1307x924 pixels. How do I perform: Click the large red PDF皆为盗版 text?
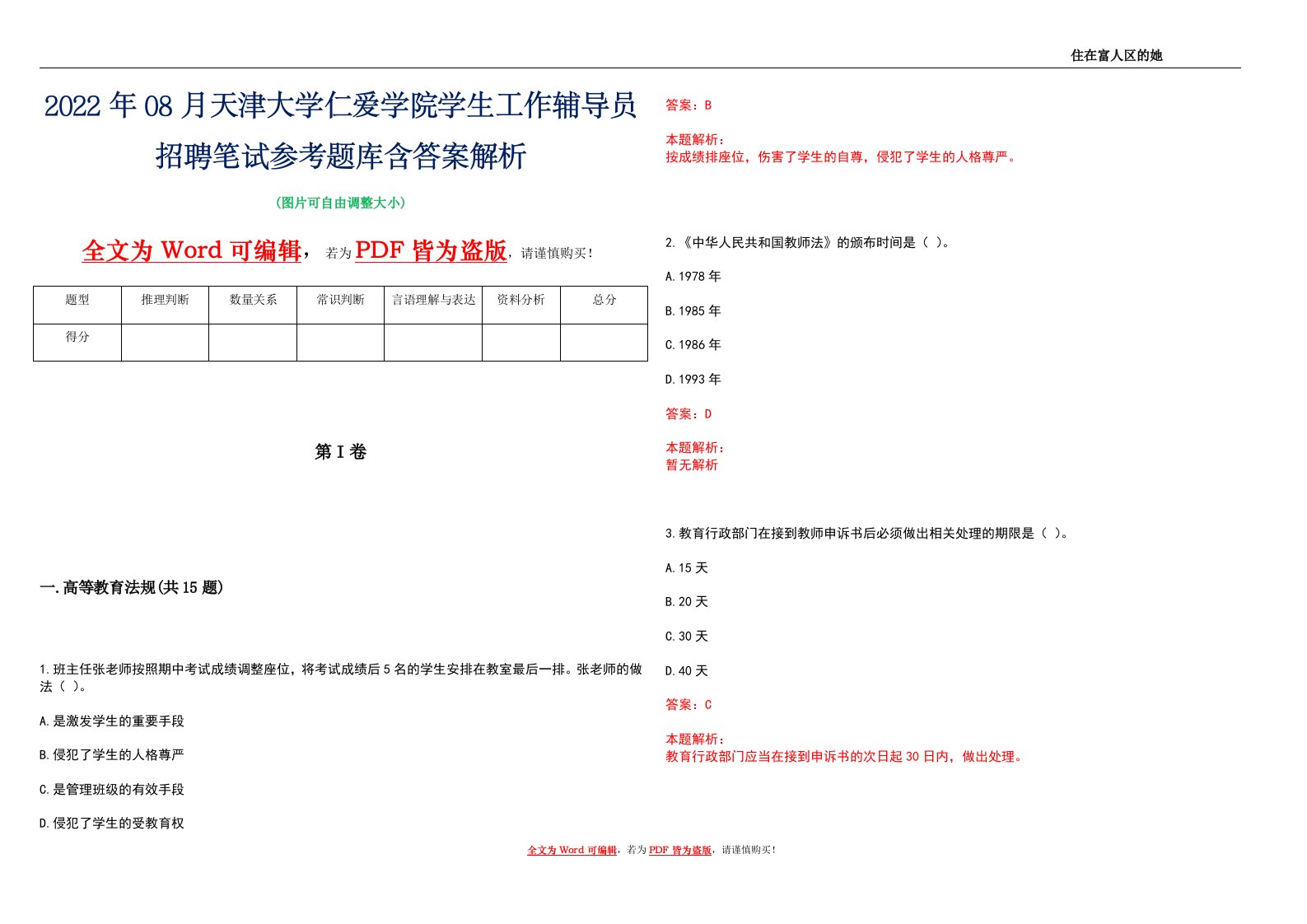[x=431, y=250]
